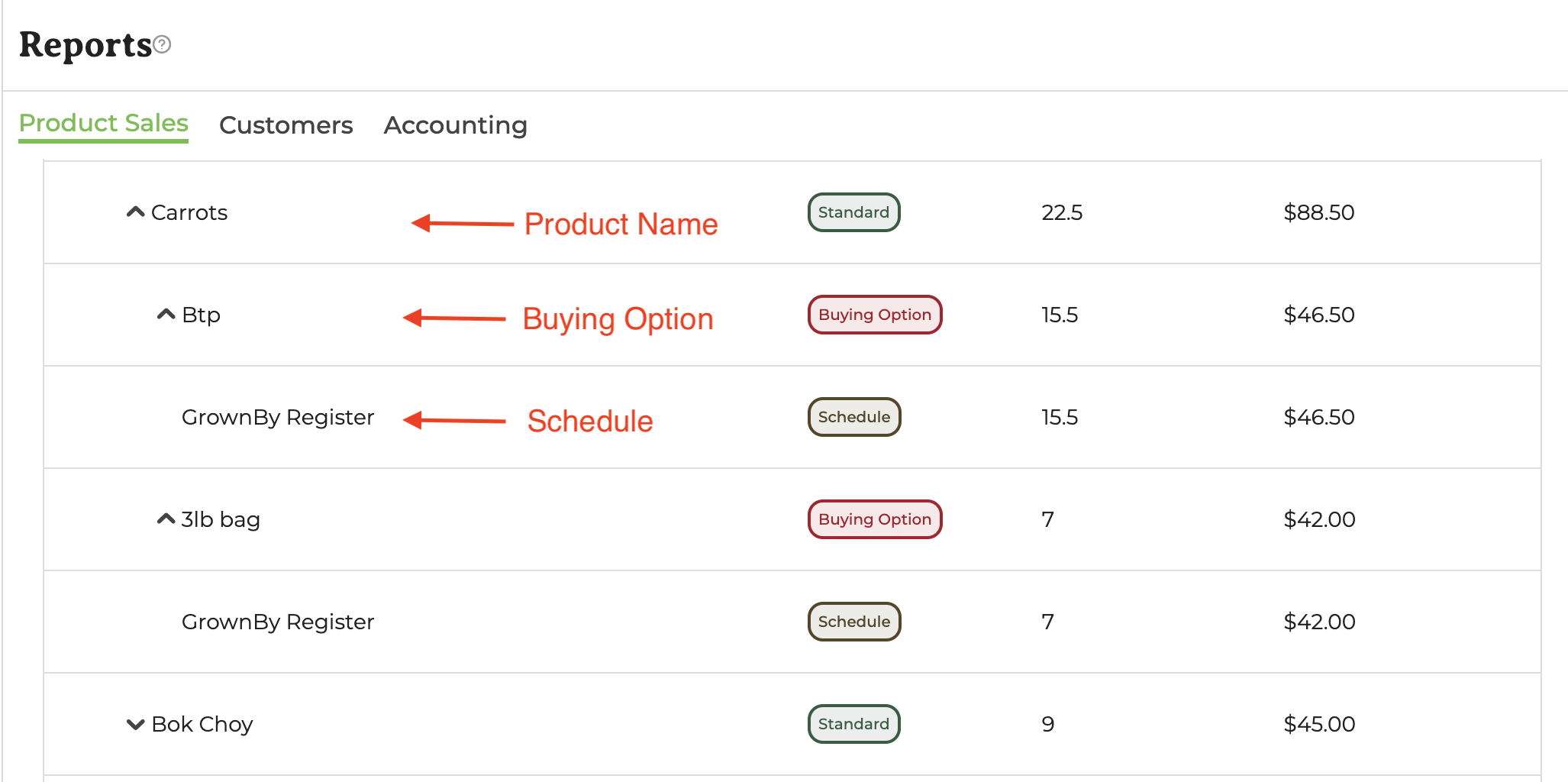The width and height of the screenshot is (1568, 782).
Task: Click the Buying Option badge for Btp
Action: click(x=874, y=315)
